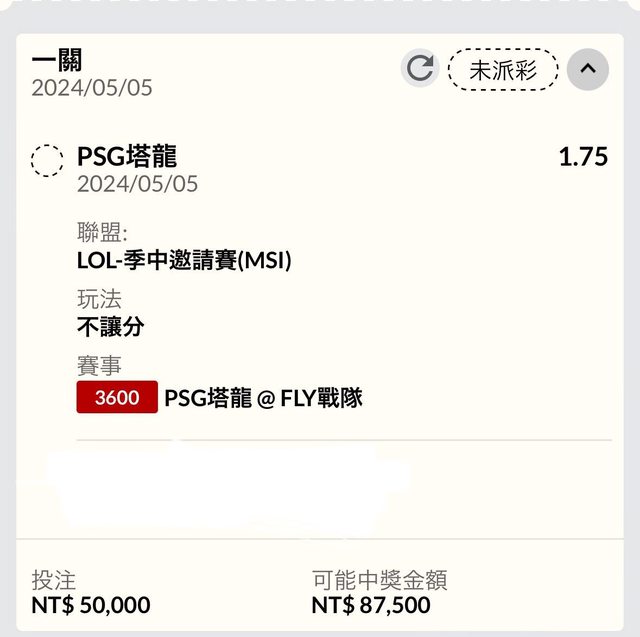Click the PSG塔龍 @ FLY戰隊 match name
Screen dimensions: 640x637
(x=263, y=398)
